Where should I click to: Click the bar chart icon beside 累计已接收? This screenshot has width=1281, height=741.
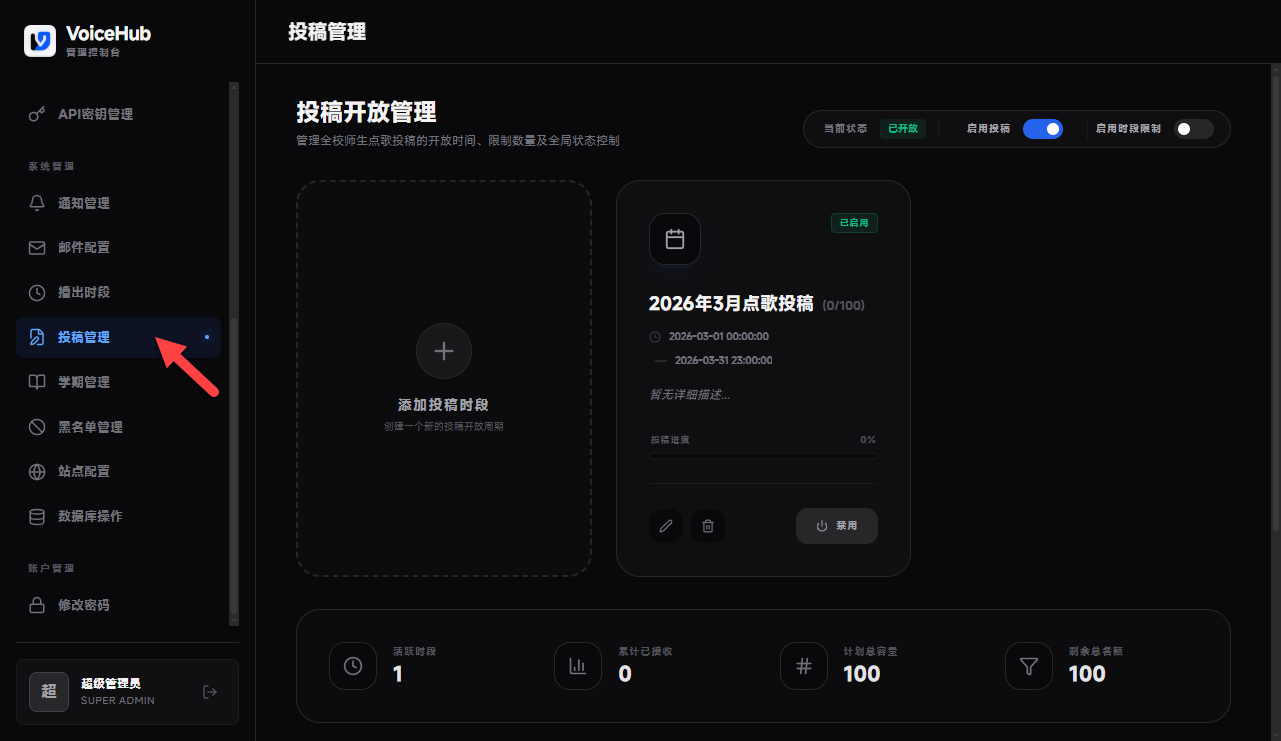coord(578,666)
